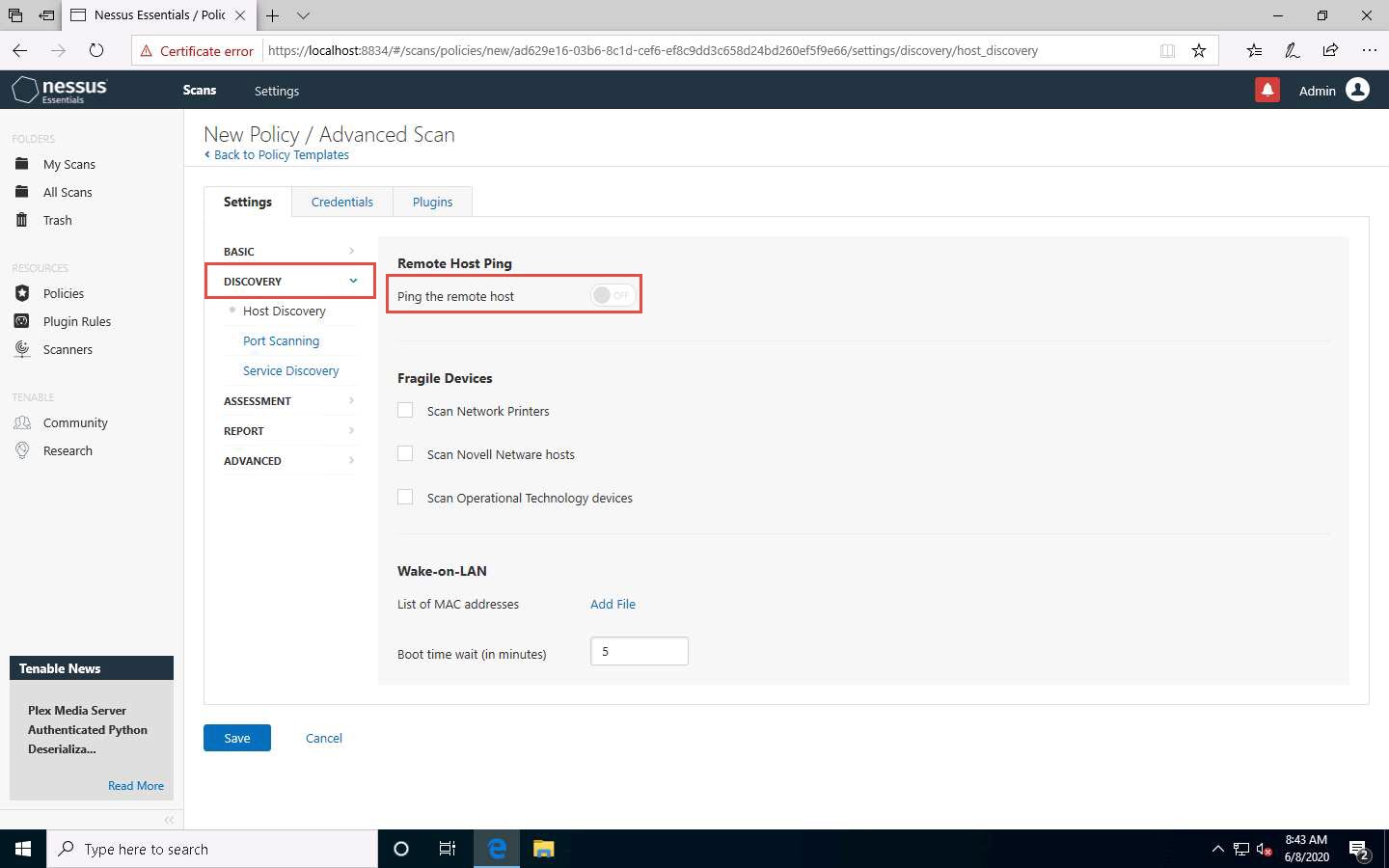Click the Add notes pen icon
This screenshot has height=868, width=1389.
coord(1292,50)
